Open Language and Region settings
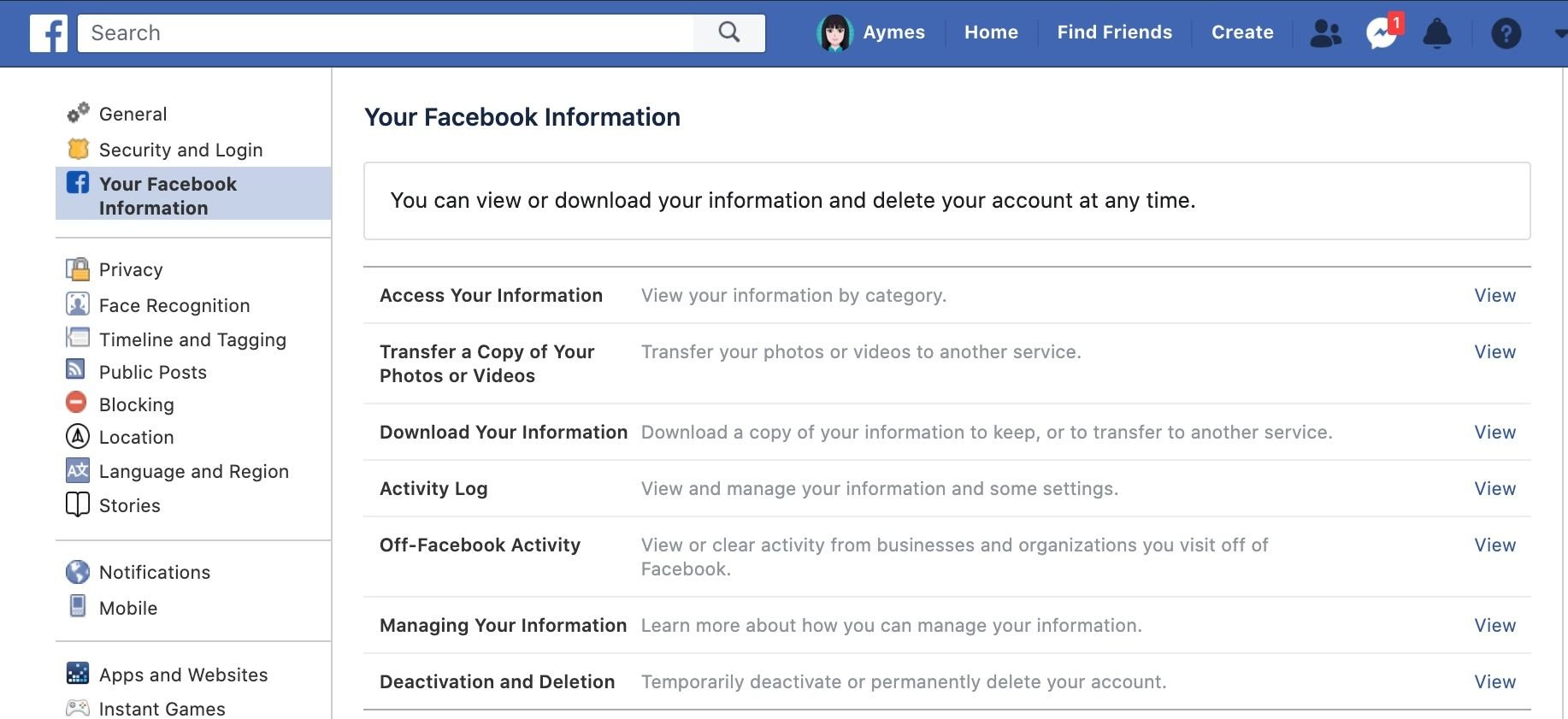The height and width of the screenshot is (719, 1568). [193, 471]
